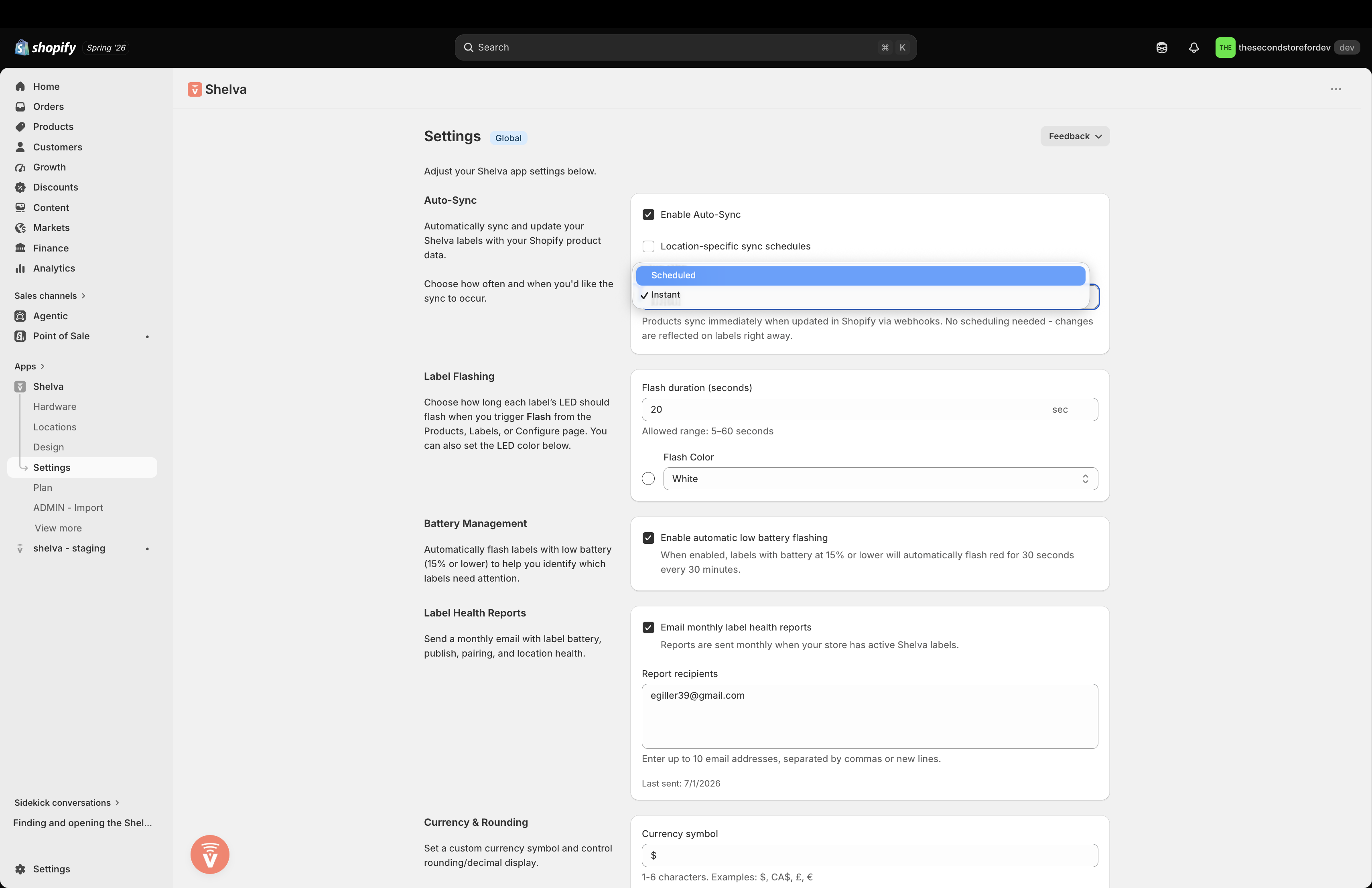
Task: Click View more in Shelva menu
Action: [x=58, y=528]
